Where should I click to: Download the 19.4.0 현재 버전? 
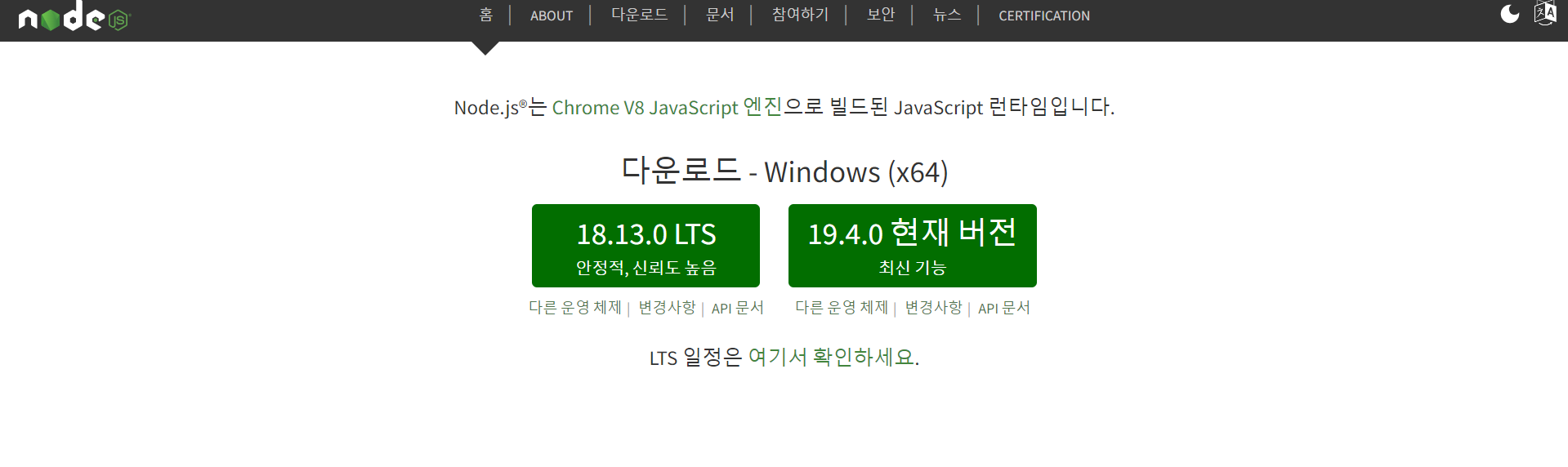click(913, 246)
